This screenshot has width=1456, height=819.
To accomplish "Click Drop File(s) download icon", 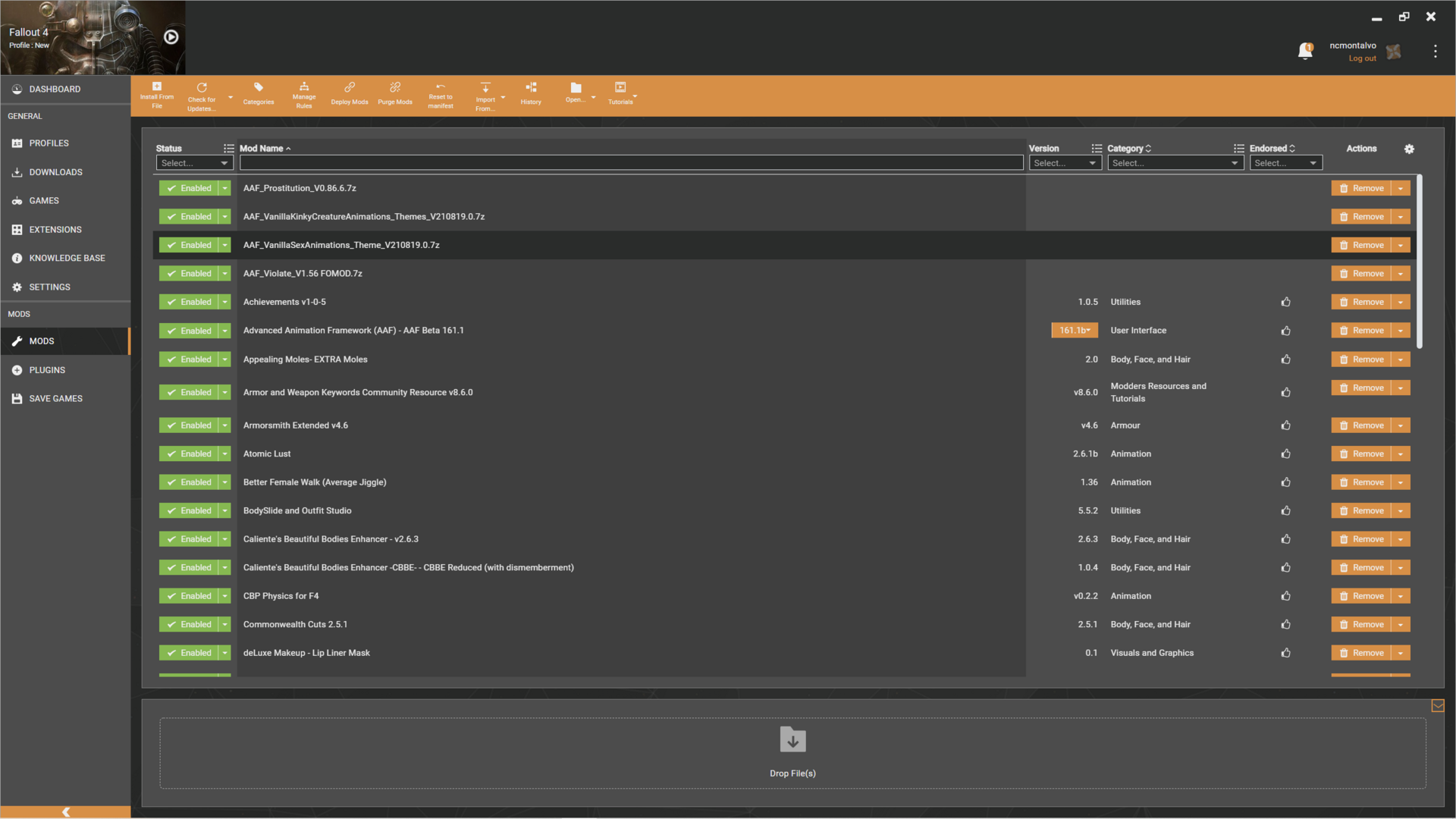I will coord(792,739).
